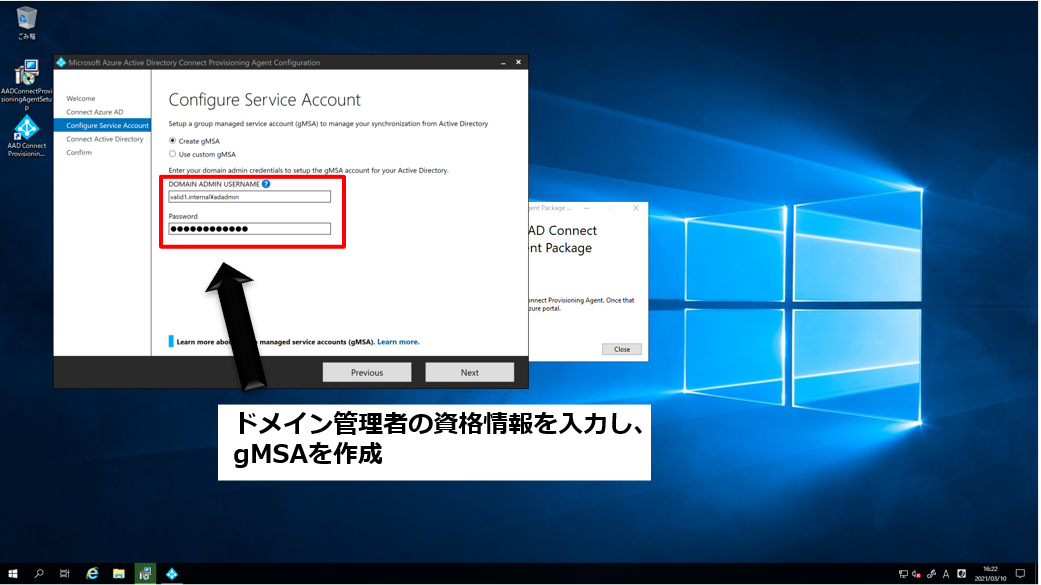1041x585 pixels.
Task: Select the Configure Service Account step
Action: point(103,125)
